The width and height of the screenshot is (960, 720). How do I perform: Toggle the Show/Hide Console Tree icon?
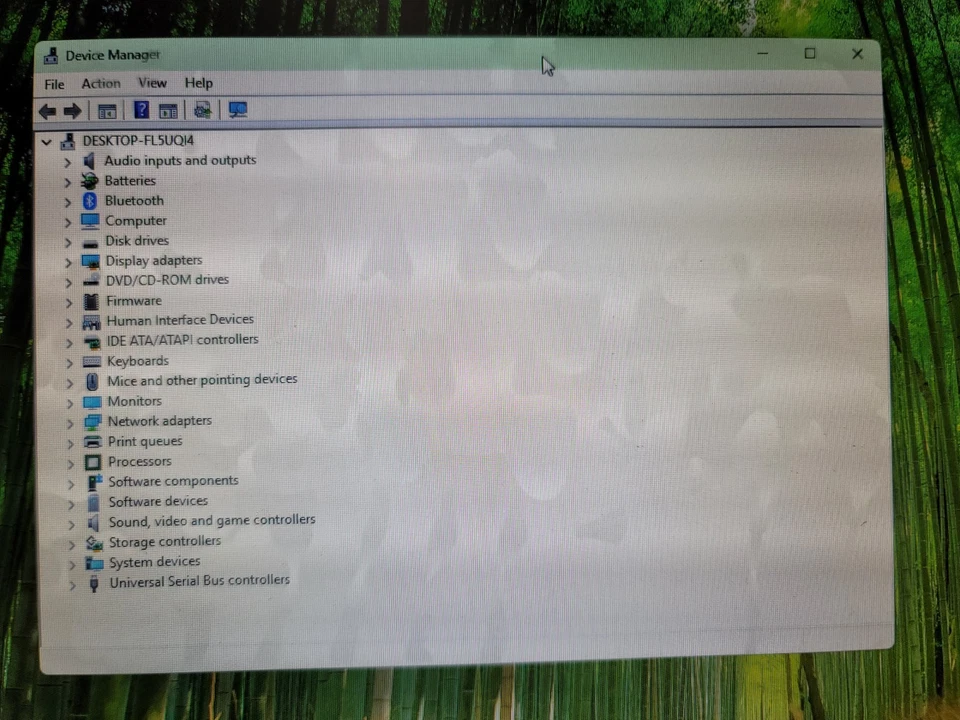coord(107,110)
